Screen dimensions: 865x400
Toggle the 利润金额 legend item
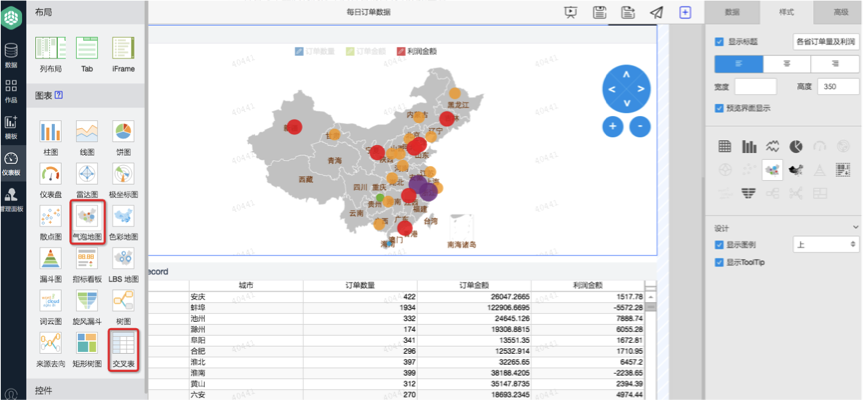coord(417,51)
